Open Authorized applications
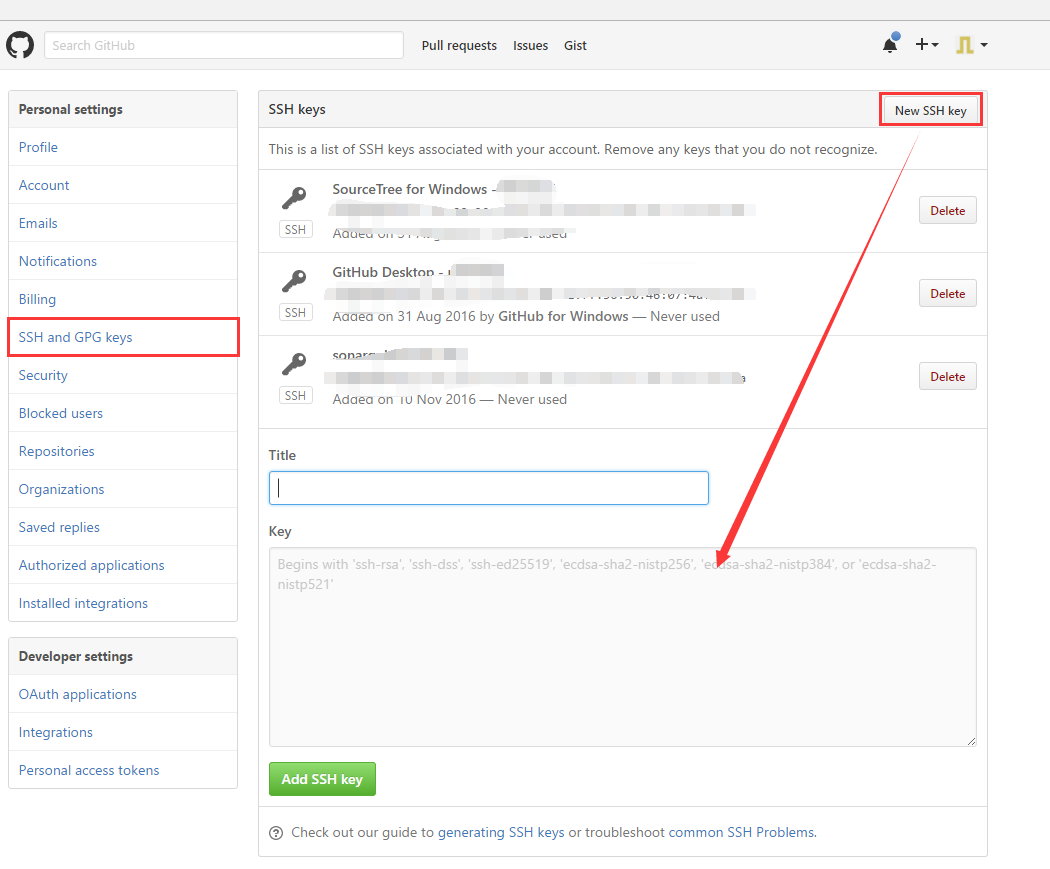 click(123, 565)
